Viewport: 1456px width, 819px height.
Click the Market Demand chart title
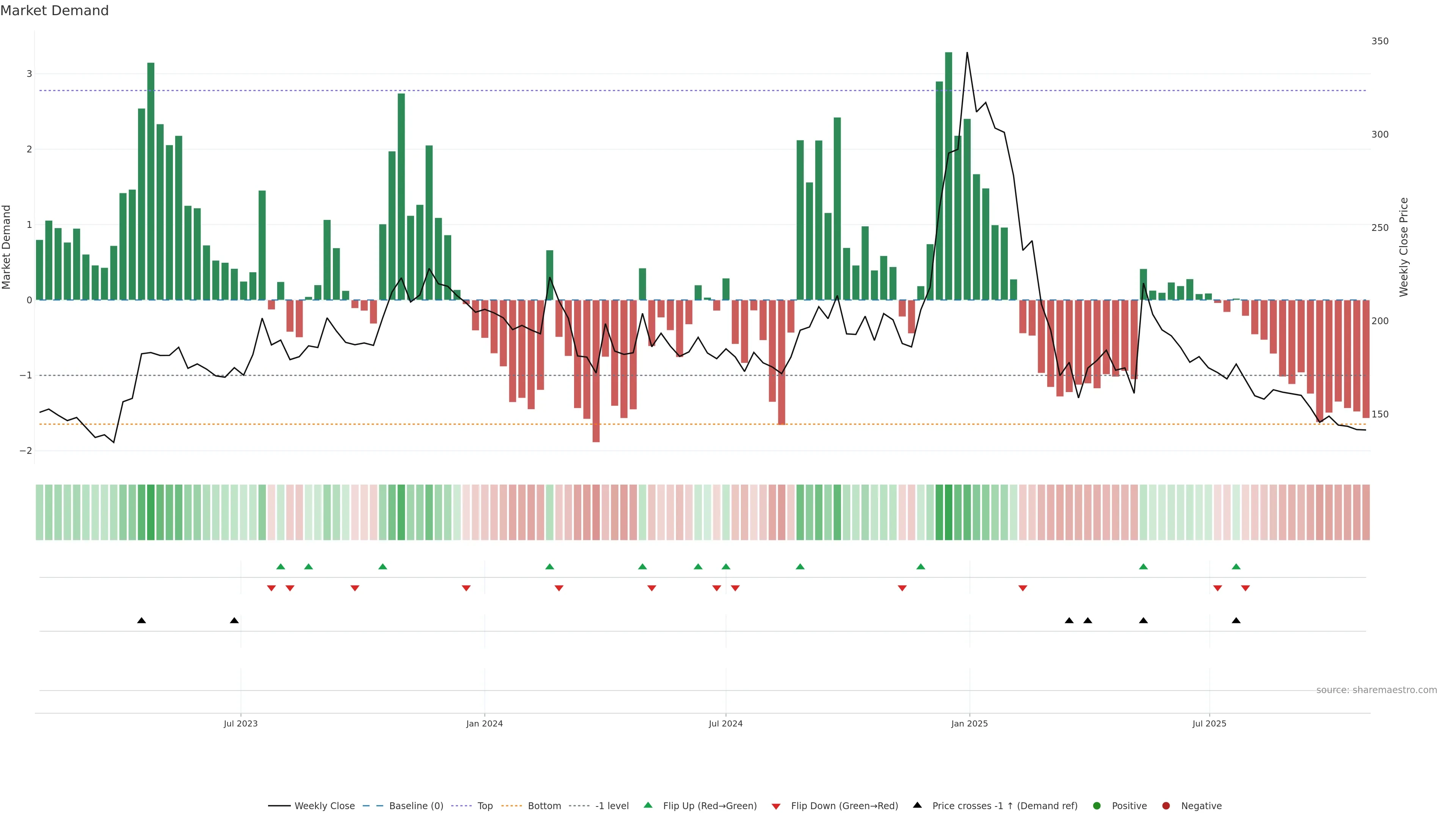54,11
